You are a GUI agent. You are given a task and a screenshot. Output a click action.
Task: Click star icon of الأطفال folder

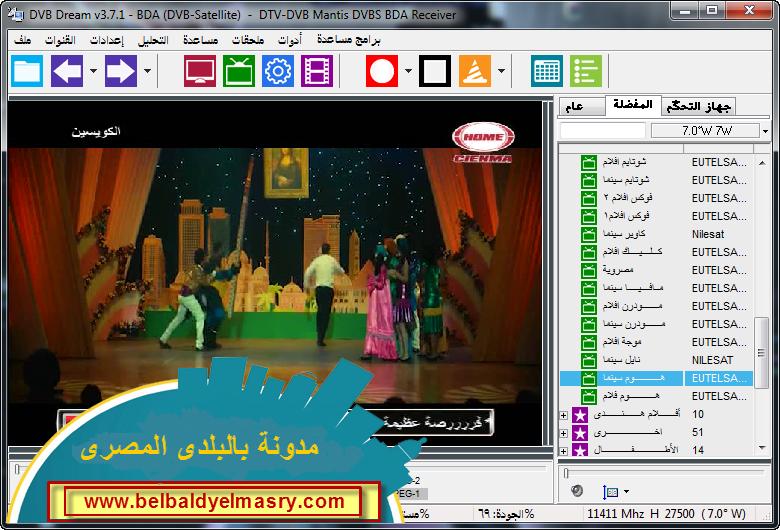[580, 450]
